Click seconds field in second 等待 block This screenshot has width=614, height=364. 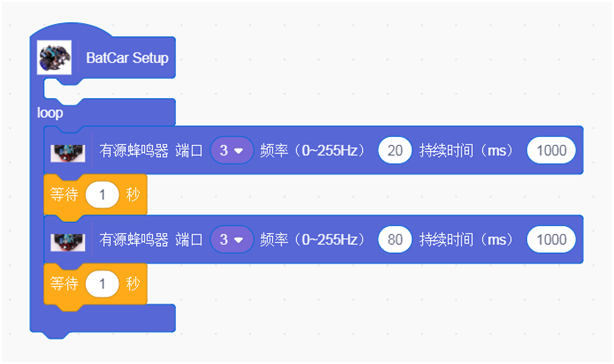click(x=102, y=283)
